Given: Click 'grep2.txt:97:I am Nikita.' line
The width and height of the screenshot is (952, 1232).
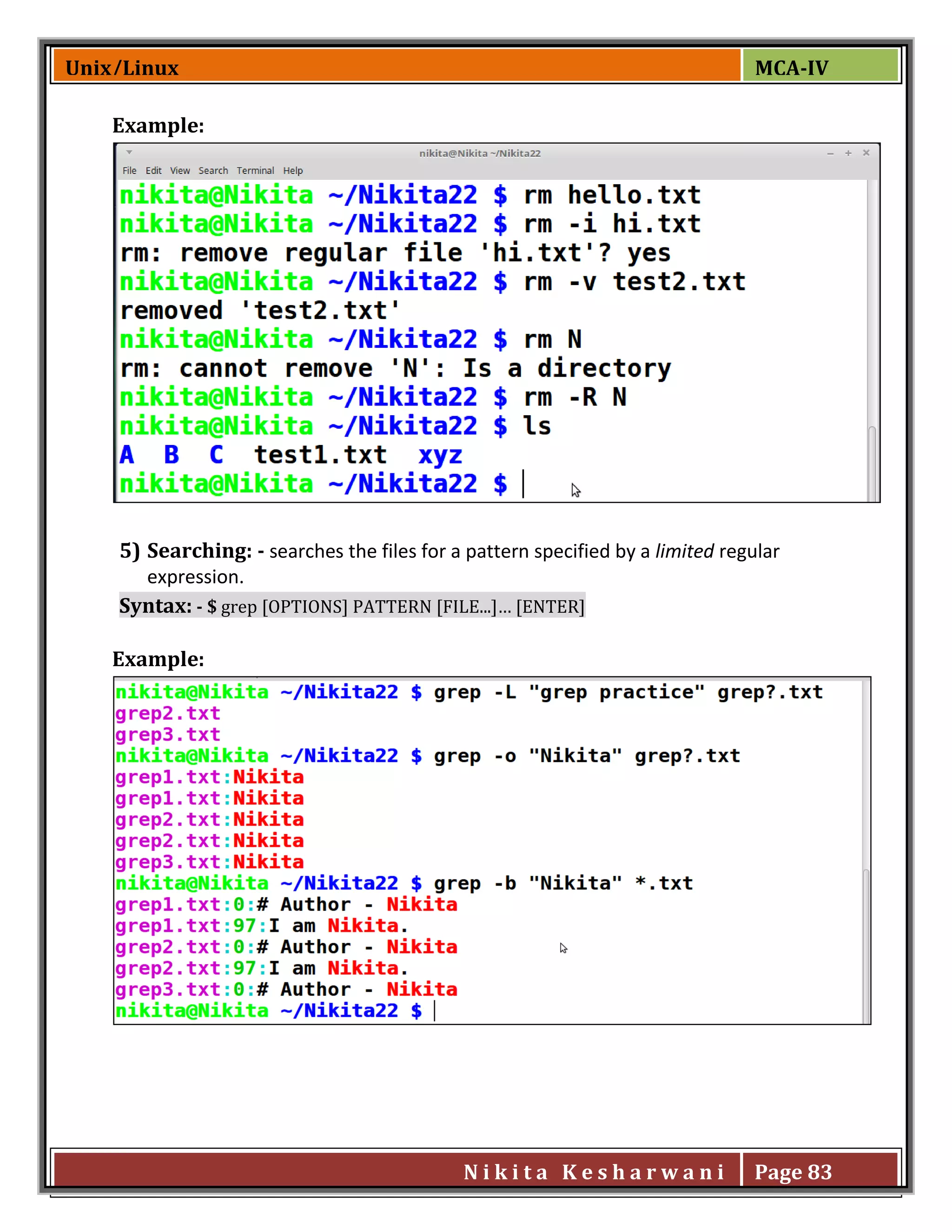Looking at the screenshot, I should (261, 968).
